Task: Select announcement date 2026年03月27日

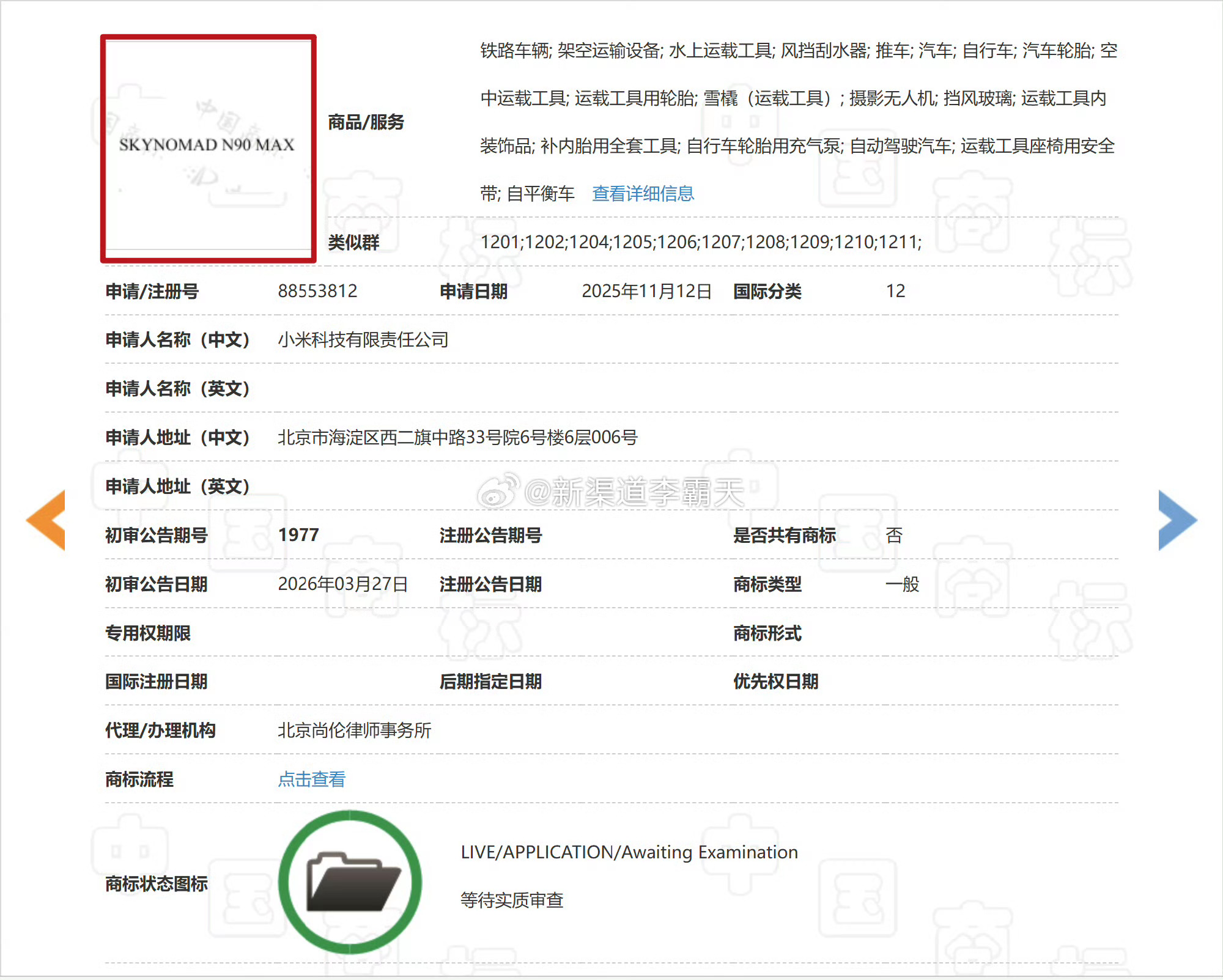Action: (343, 584)
